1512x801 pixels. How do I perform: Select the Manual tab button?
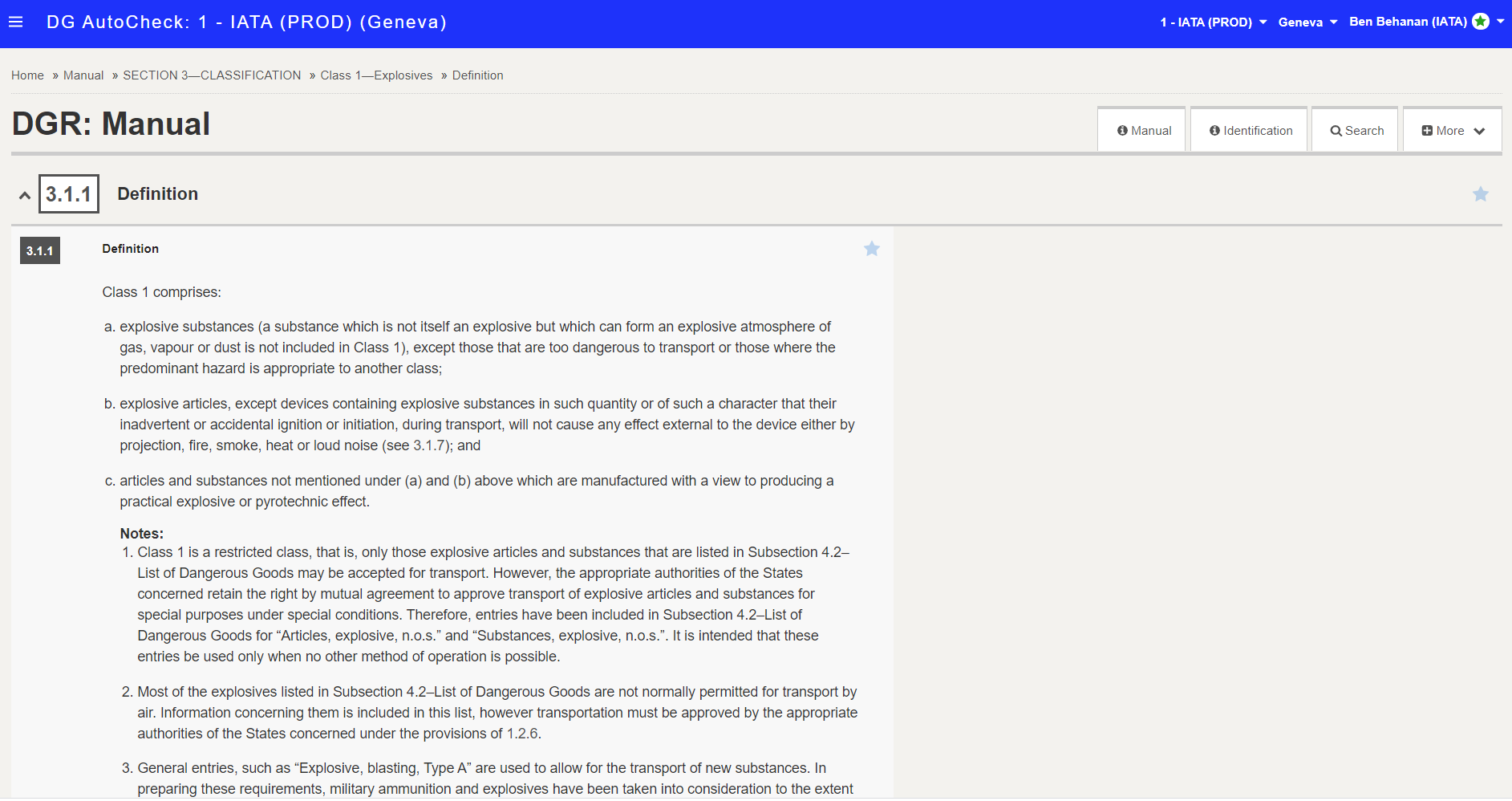1142,131
